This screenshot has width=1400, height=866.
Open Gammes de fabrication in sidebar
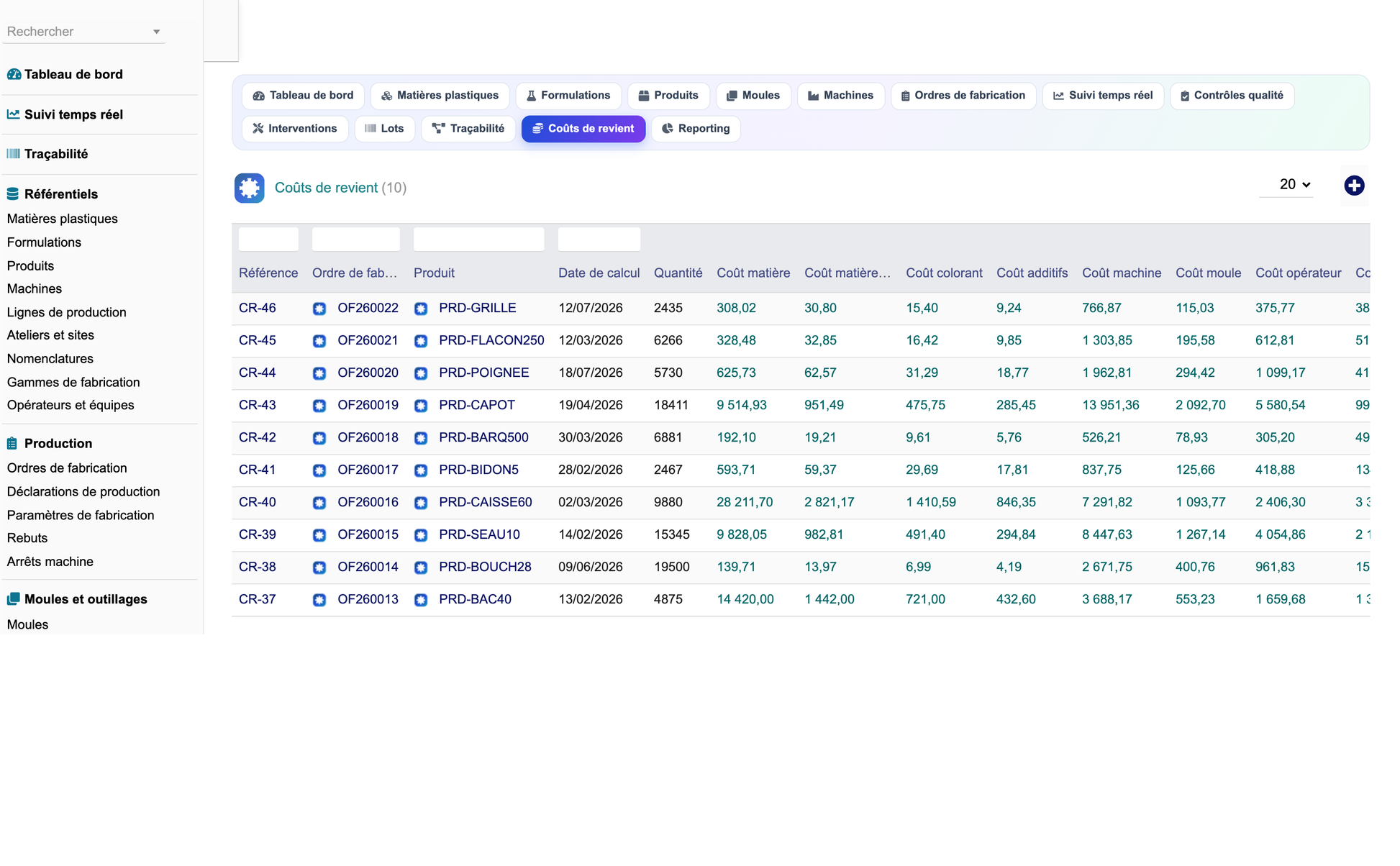pos(73,382)
